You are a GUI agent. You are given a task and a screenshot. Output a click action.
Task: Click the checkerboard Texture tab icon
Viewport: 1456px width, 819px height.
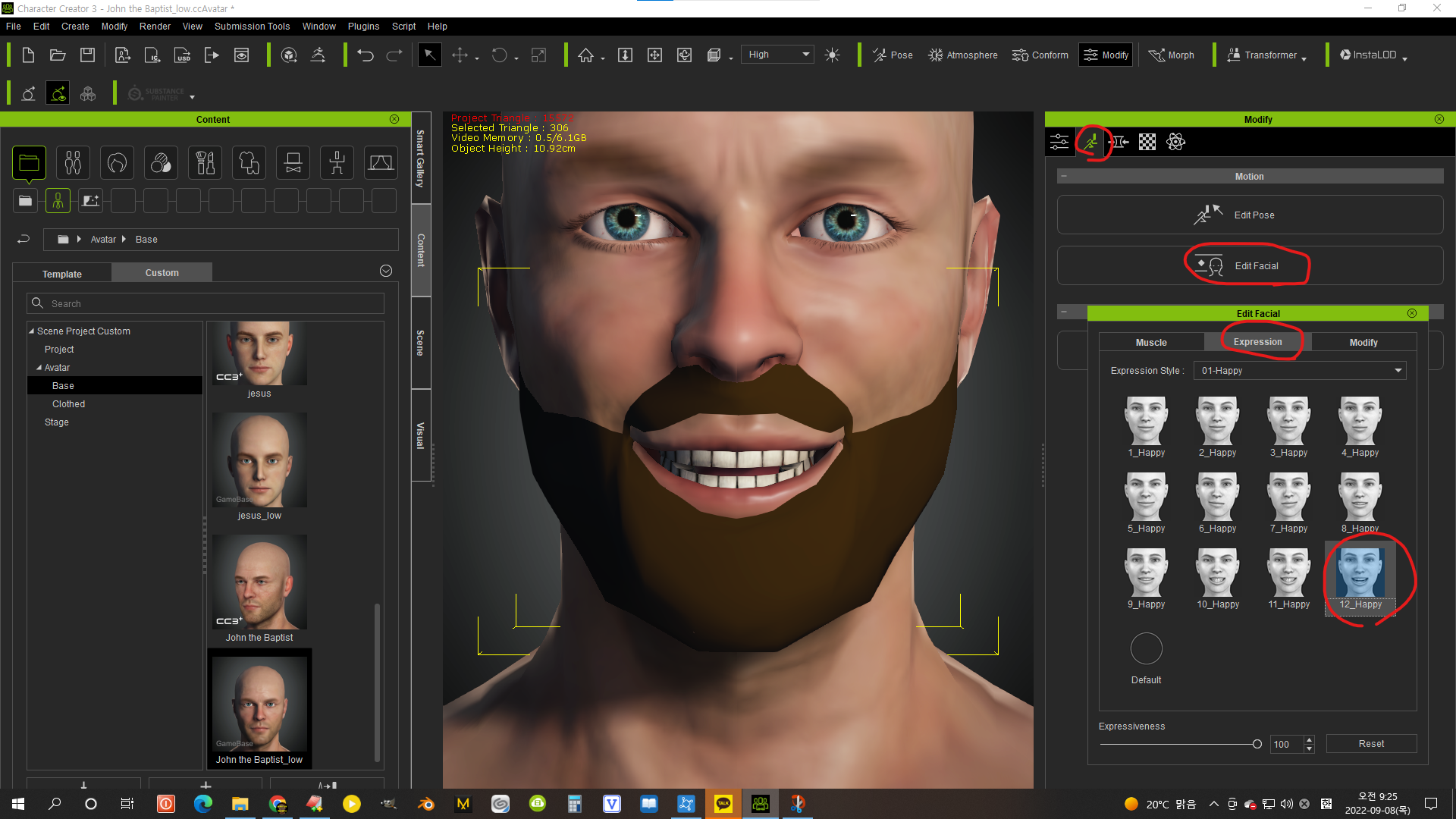click(1147, 142)
